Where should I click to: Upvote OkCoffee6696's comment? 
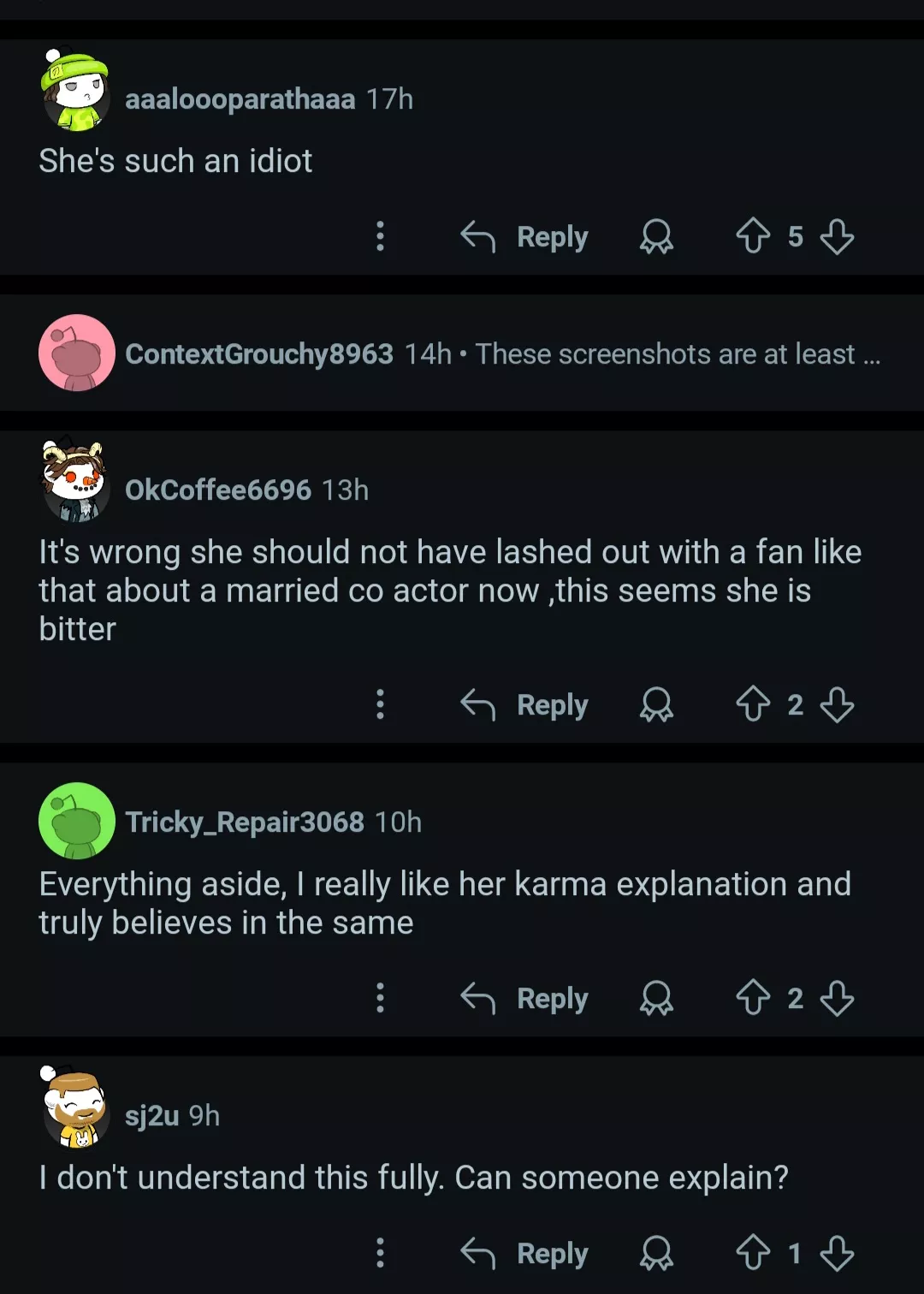click(x=753, y=704)
